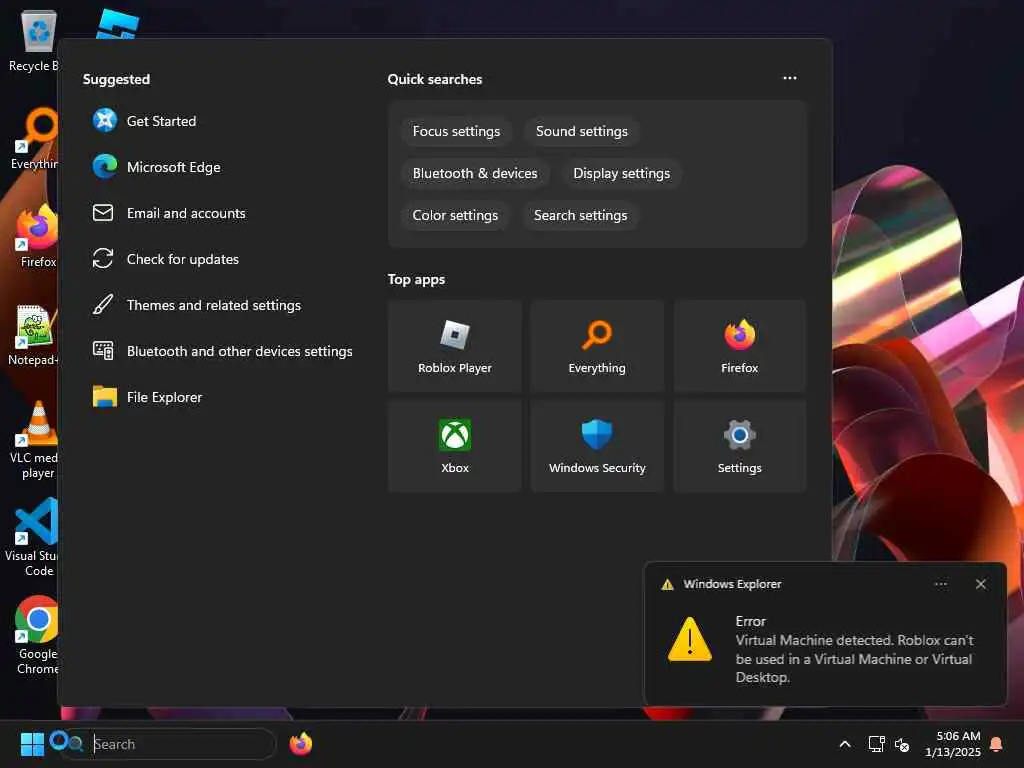The height and width of the screenshot is (768, 1024).
Task: Open Windows Security tile
Action: click(x=597, y=446)
